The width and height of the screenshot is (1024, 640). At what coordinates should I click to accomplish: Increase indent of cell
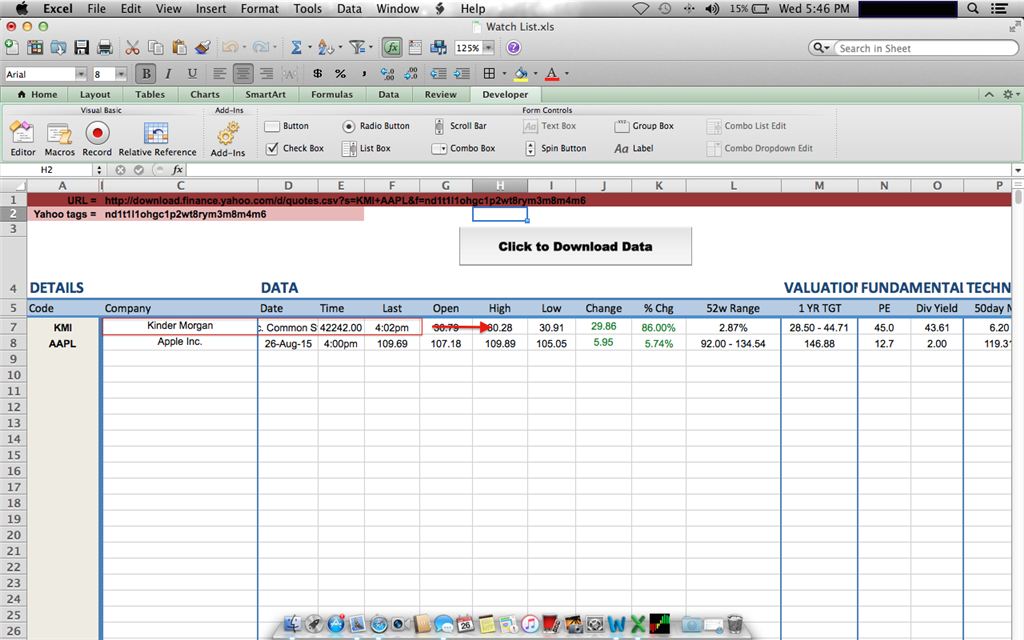[x=462, y=74]
